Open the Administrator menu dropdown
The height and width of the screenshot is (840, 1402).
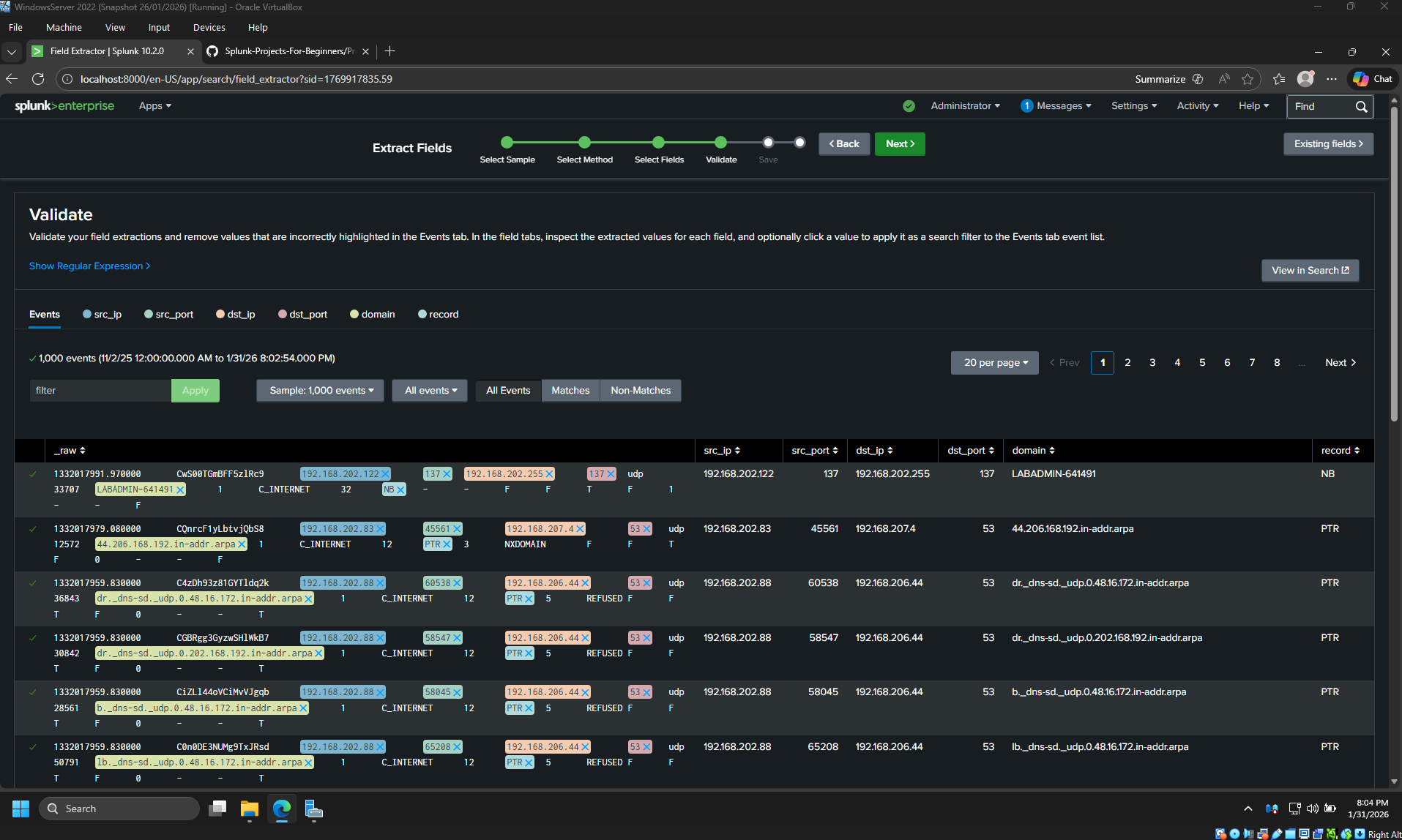click(x=964, y=106)
